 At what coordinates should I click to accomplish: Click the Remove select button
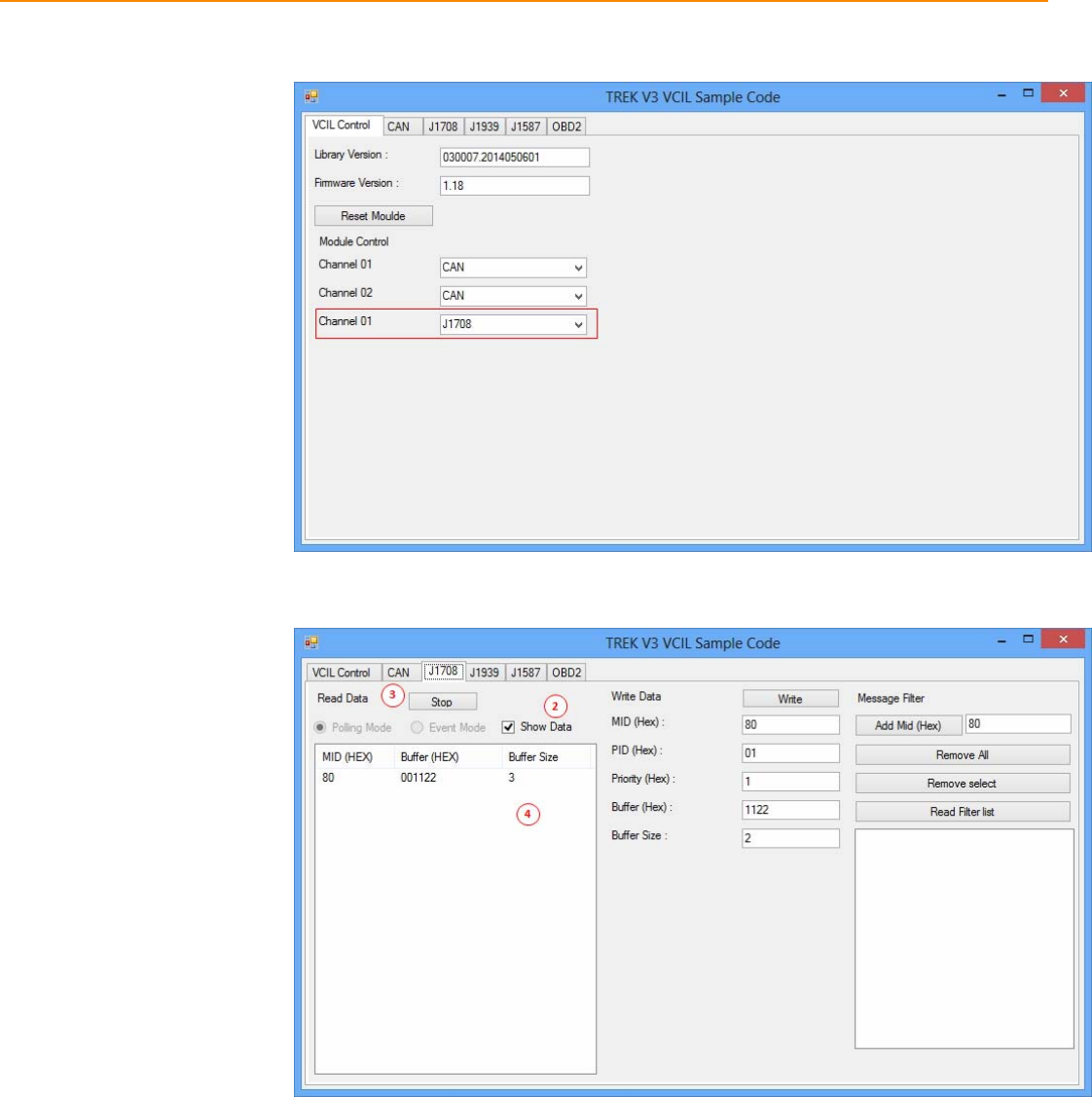(963, 784)
